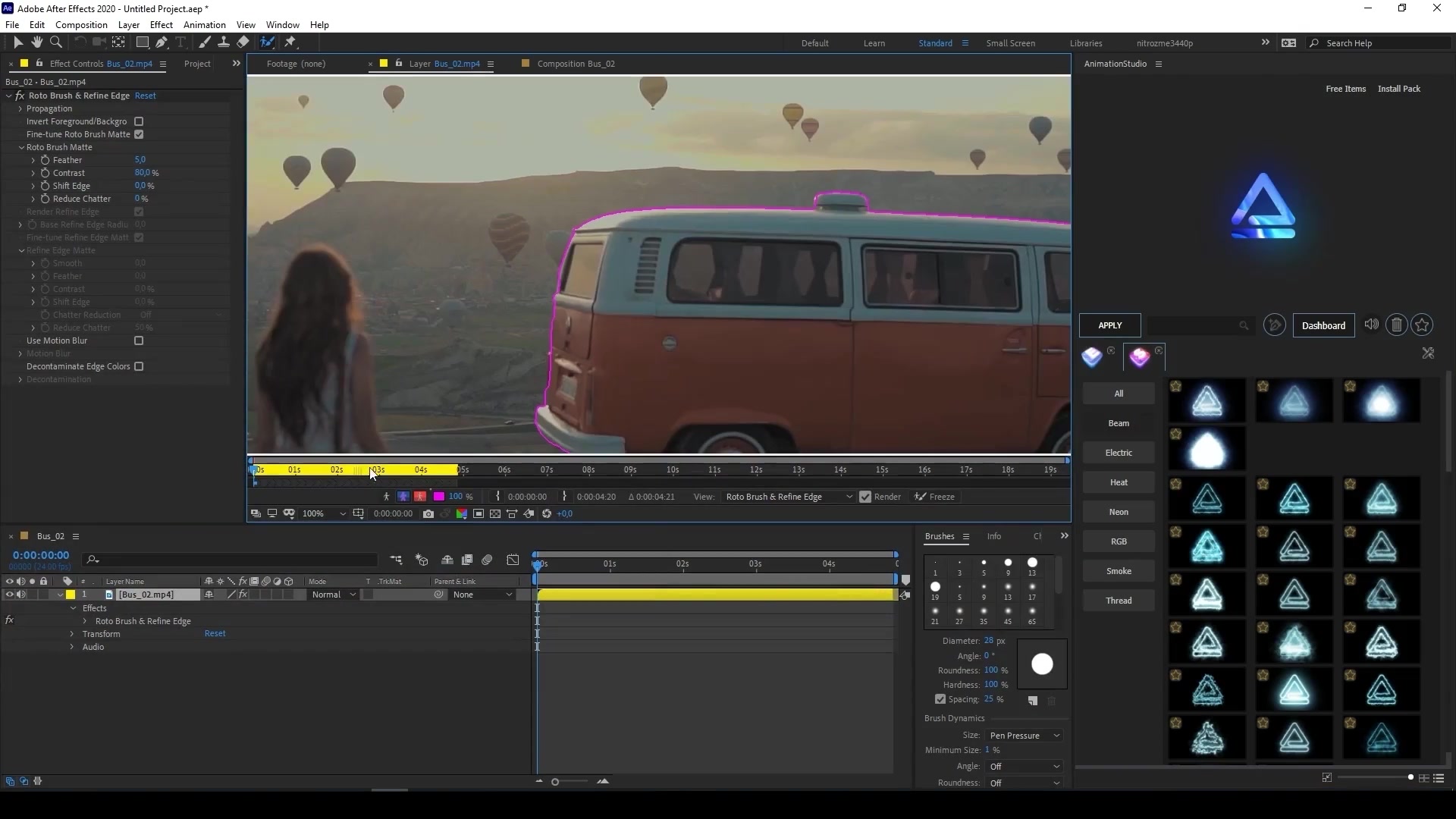This screenshot has width=1456, height=819.
Task: Expand the Feather property group
Action: pos(33,160)
